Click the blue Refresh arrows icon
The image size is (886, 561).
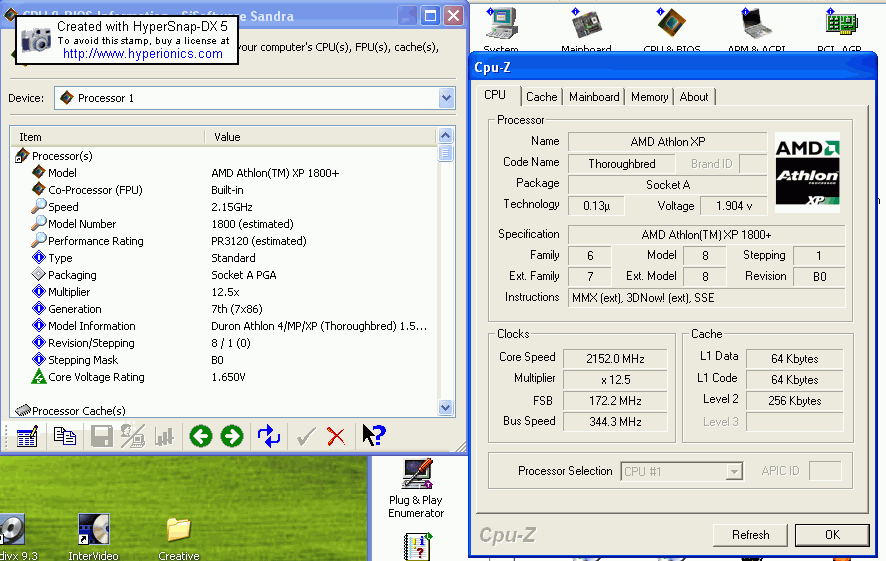[x=269, y=436]
